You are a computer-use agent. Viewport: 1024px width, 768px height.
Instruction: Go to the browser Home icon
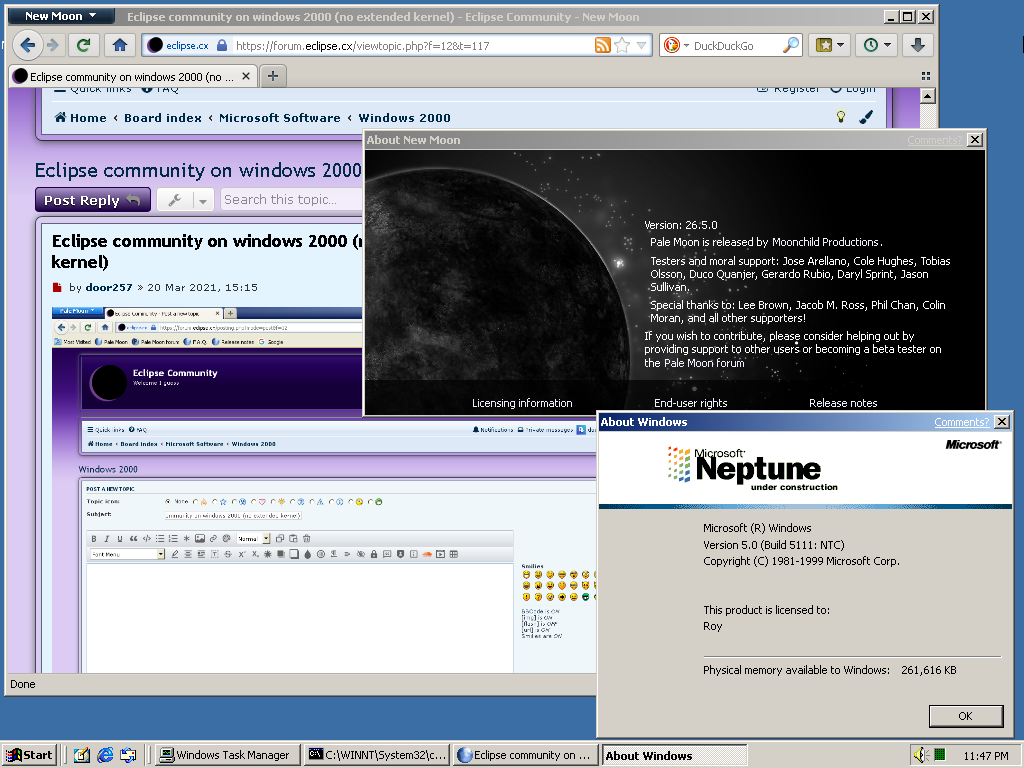tap(119, 45)
